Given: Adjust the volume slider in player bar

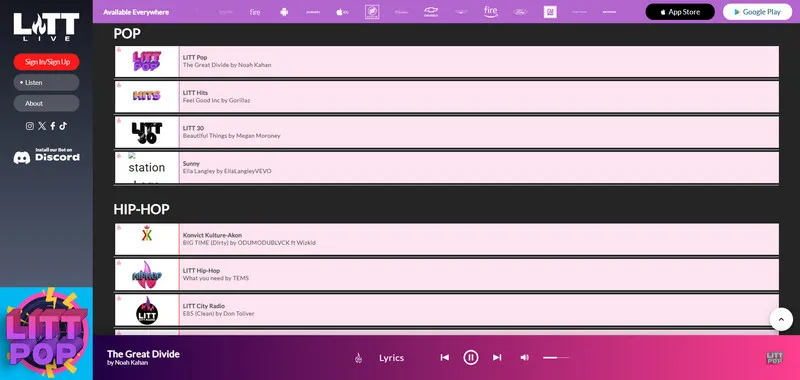Looking at the screenshot, I should (556, 358).
